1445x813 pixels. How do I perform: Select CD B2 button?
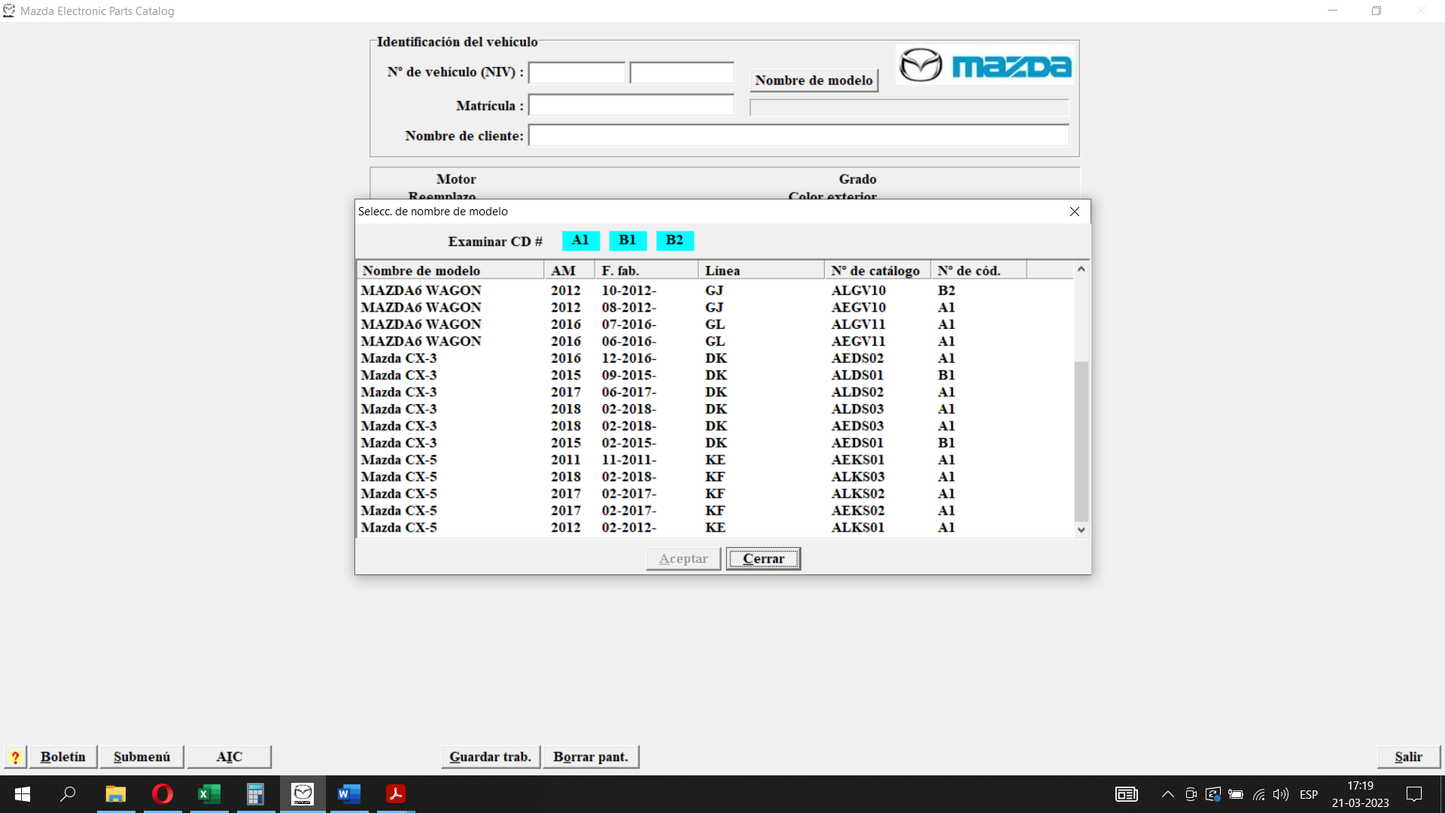674,240
